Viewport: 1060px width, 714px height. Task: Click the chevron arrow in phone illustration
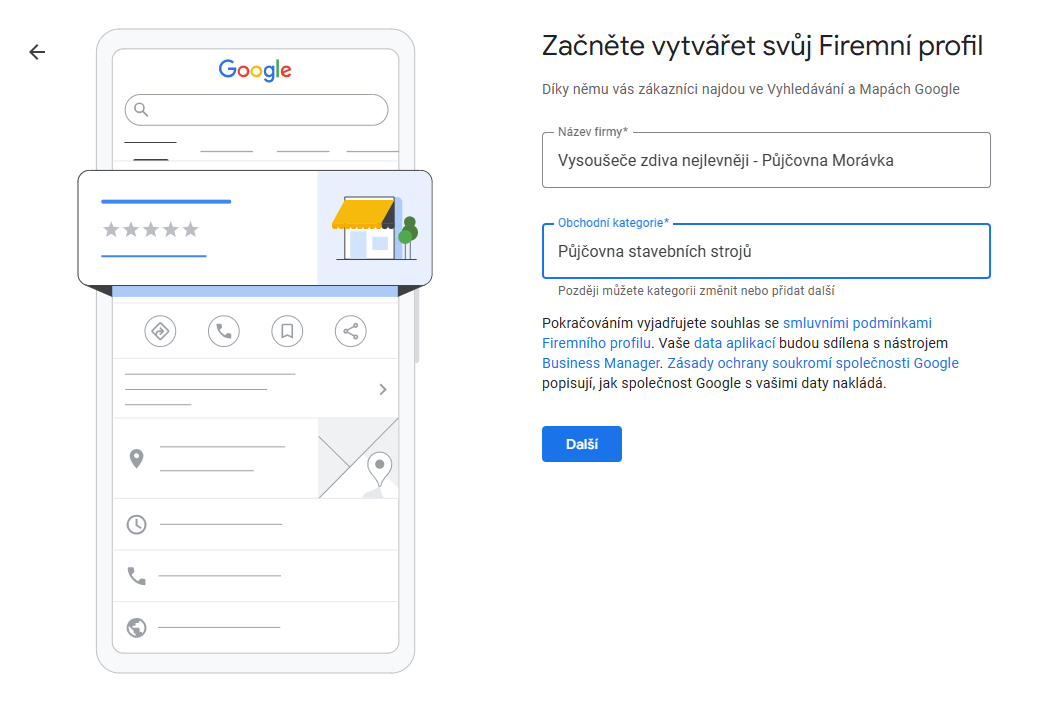tap(383, 389)
